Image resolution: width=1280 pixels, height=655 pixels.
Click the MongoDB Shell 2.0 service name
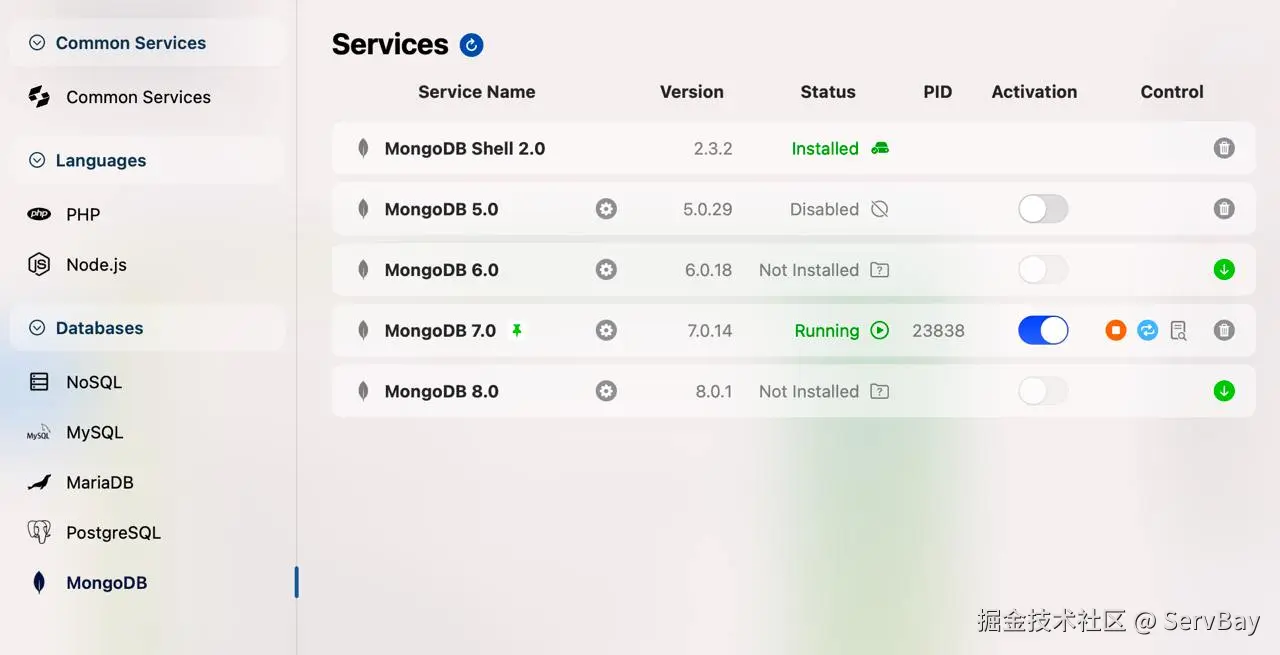tap(465, 148)
